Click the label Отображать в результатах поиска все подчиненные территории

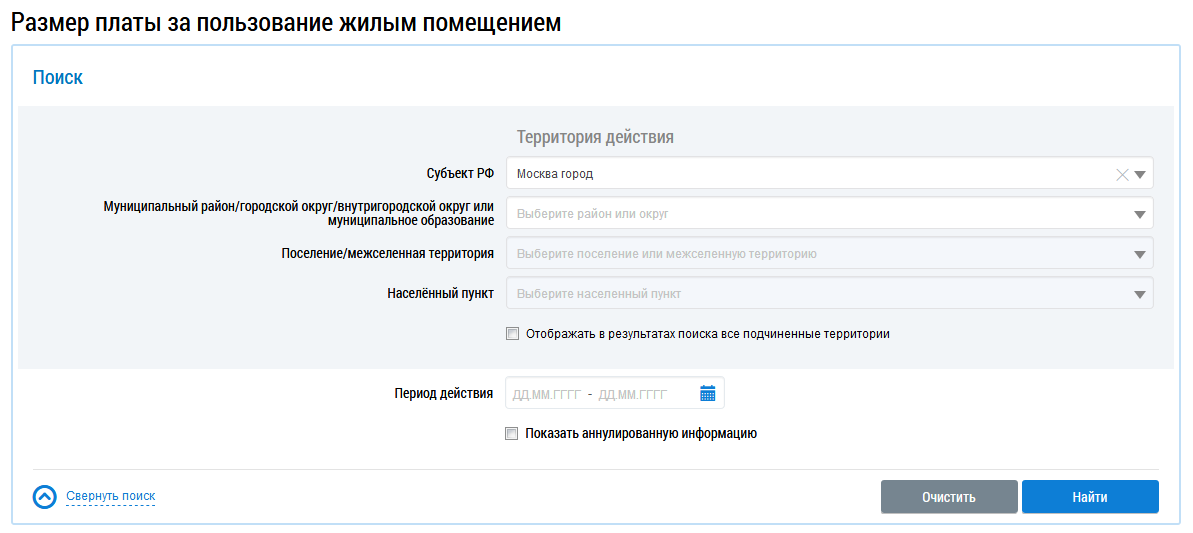click(707, 334)
